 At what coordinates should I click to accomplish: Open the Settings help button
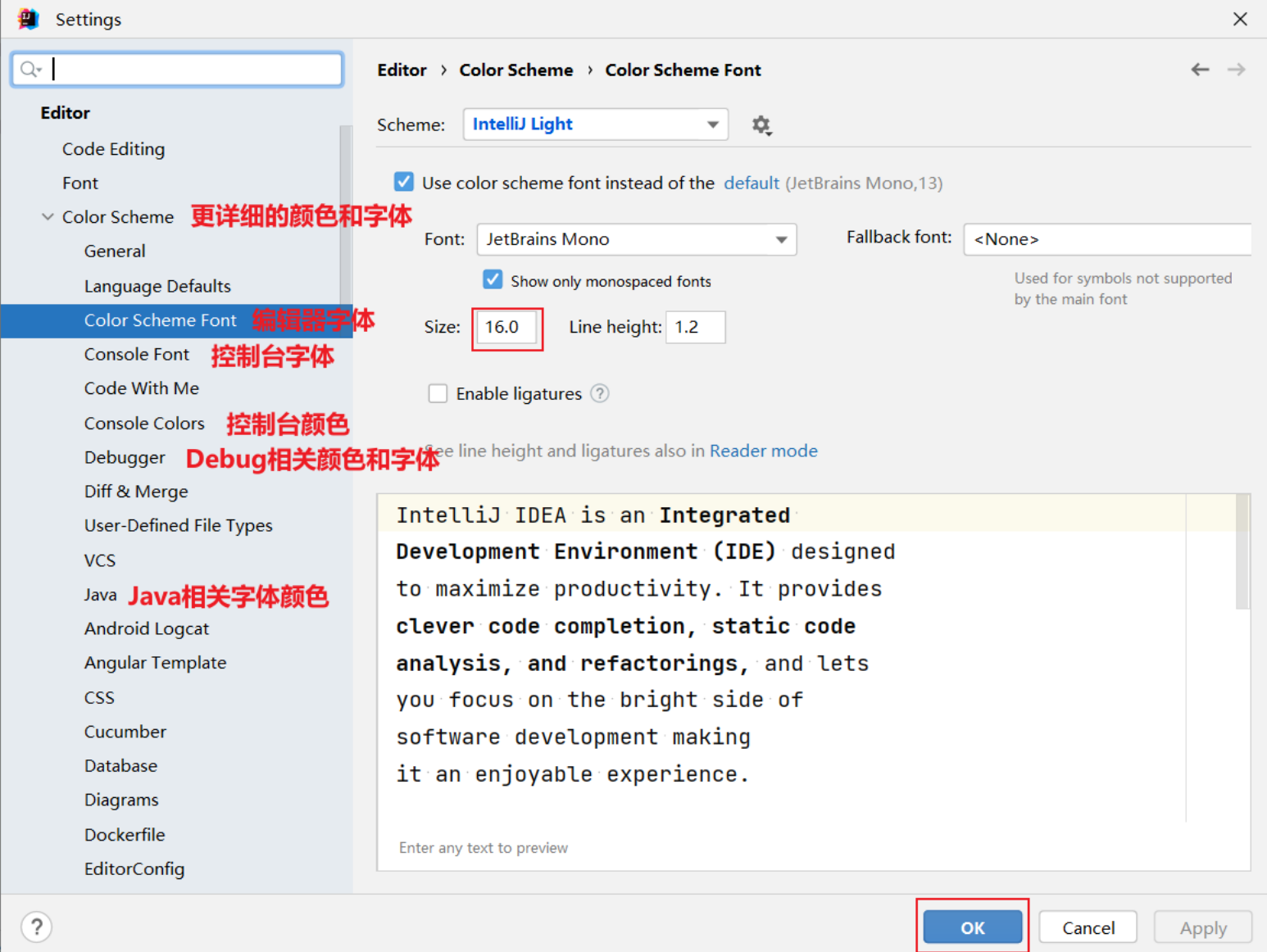(36, 927)
